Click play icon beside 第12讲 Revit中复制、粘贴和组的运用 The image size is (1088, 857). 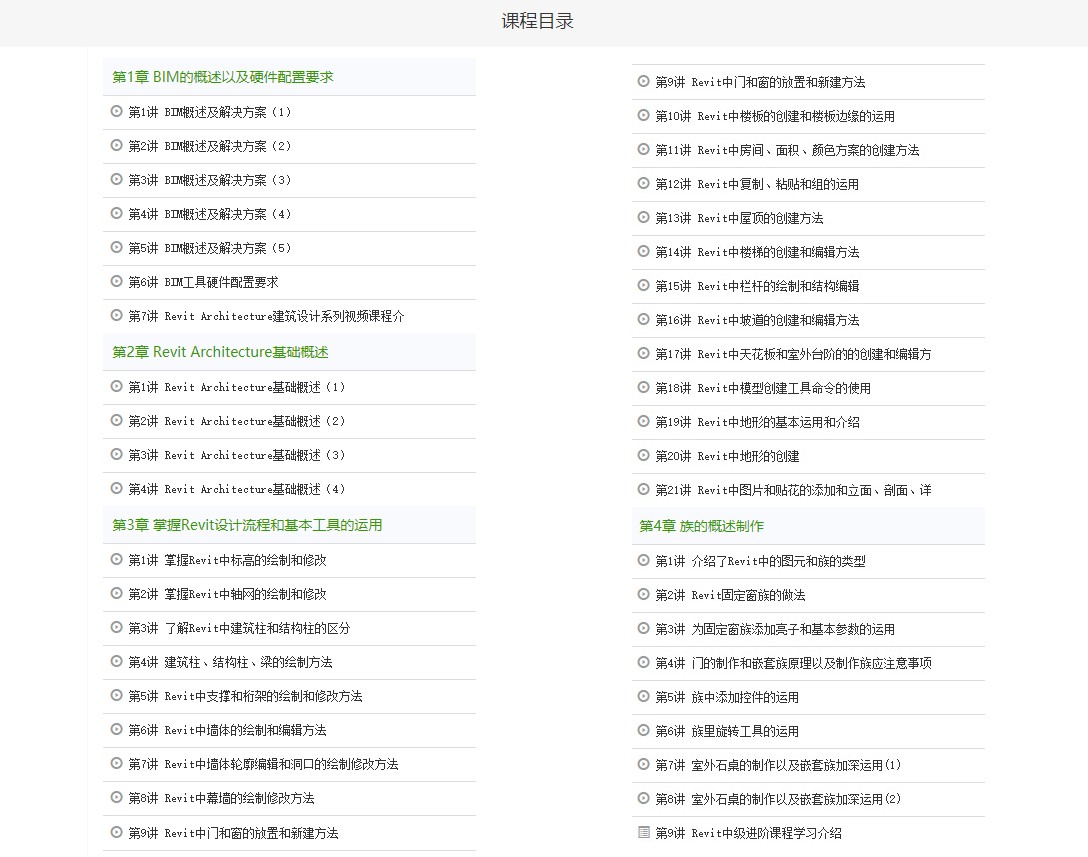point(643,183)
